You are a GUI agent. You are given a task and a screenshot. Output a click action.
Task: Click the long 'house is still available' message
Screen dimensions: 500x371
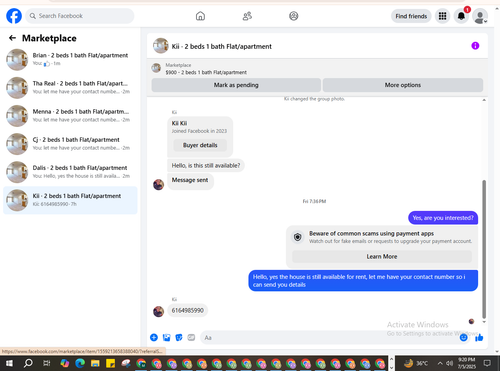363,281
